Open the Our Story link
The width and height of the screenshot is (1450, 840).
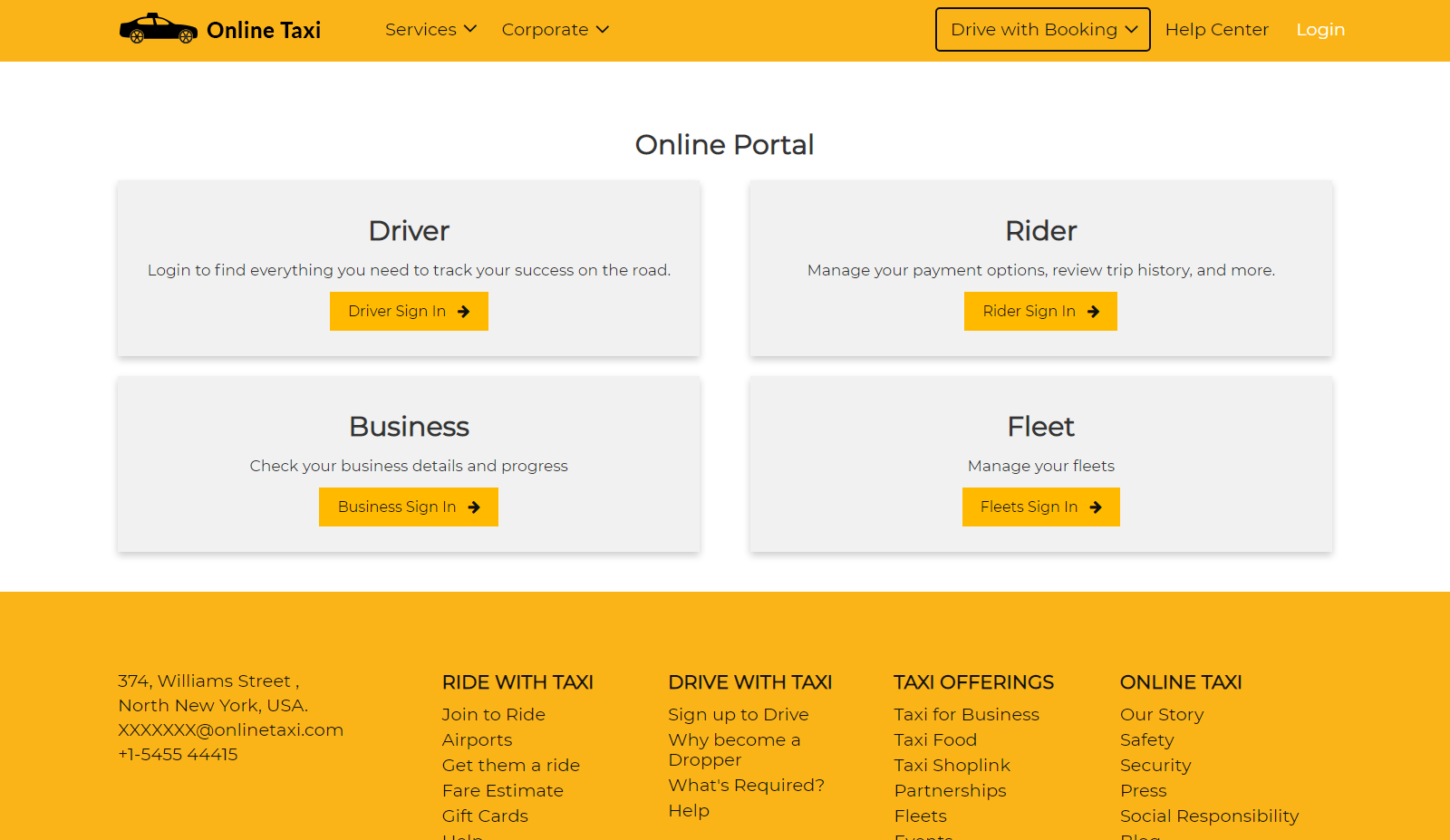[x=1162, y=715]
